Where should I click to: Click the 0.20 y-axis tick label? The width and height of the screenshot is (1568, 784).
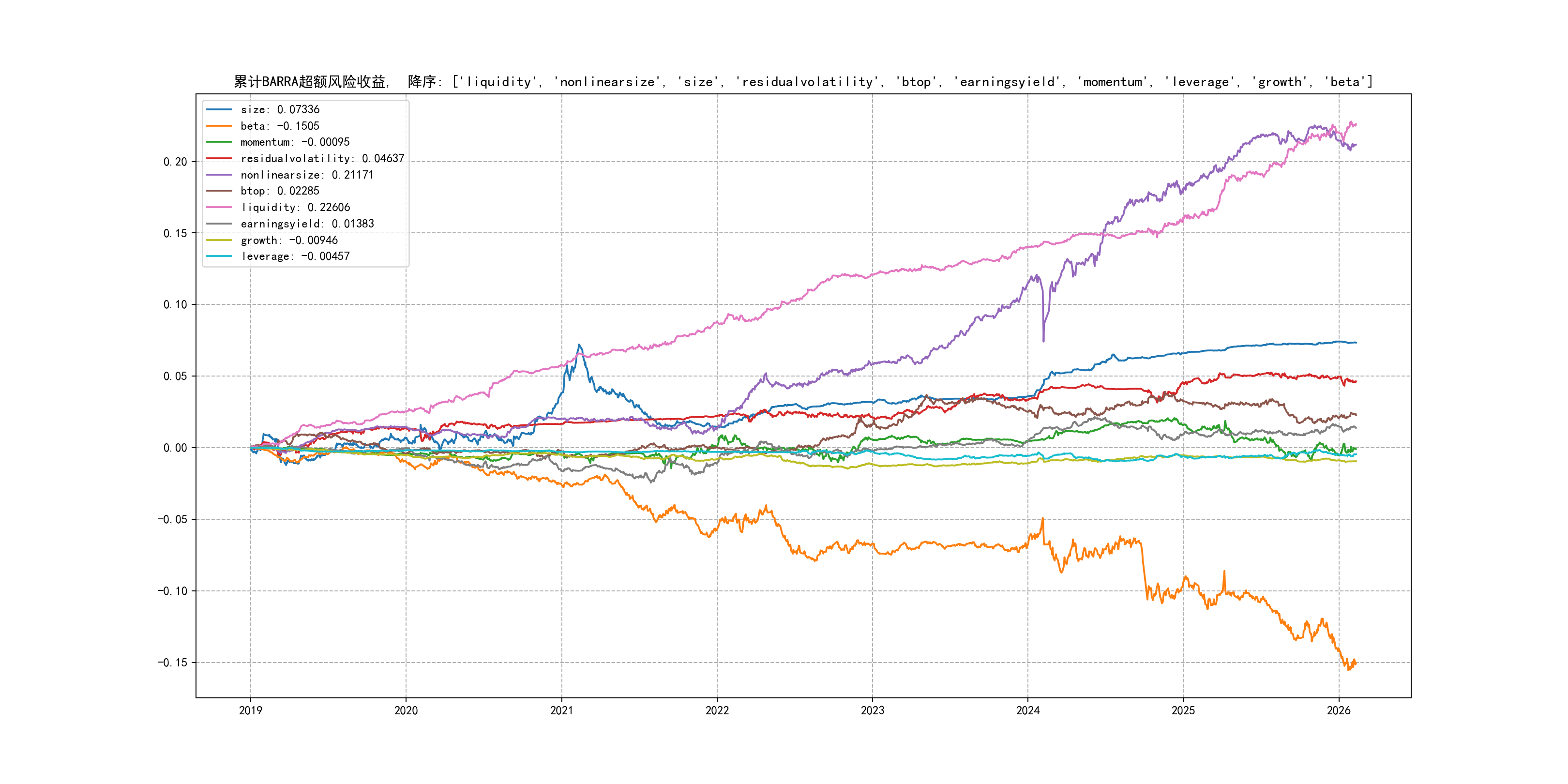175,162
